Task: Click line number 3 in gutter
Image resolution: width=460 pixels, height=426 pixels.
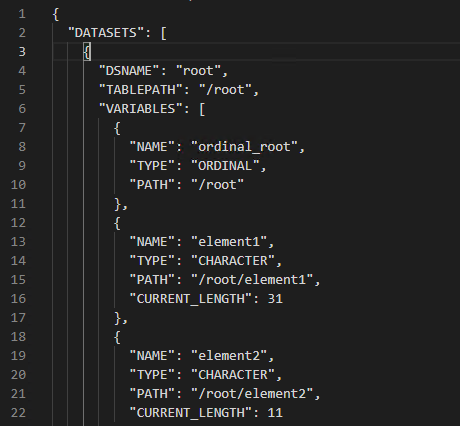Action: point(22,52)
